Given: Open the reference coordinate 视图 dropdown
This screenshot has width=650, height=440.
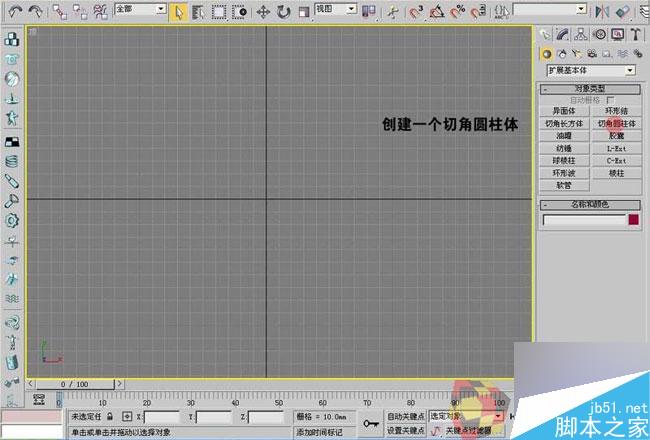Looking at the screenshot, I should pos(351,9).
